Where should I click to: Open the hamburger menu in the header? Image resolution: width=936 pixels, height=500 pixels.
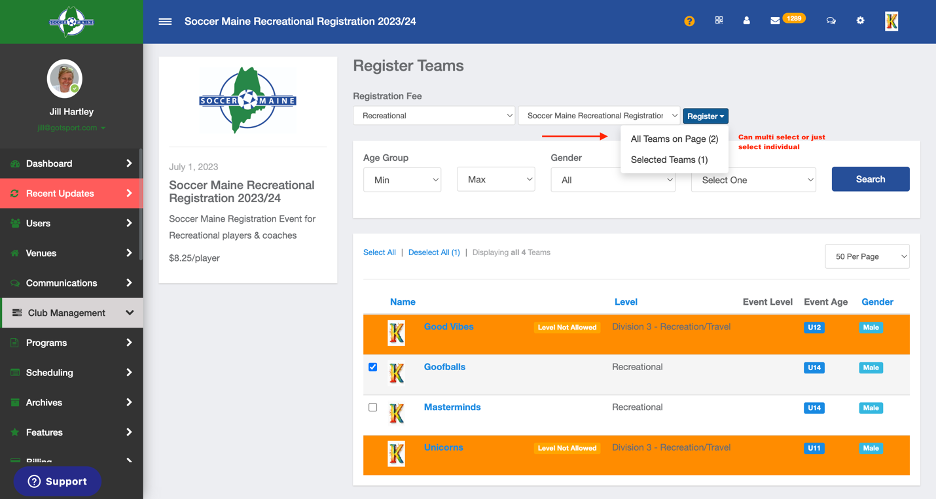tap(165, 21)
